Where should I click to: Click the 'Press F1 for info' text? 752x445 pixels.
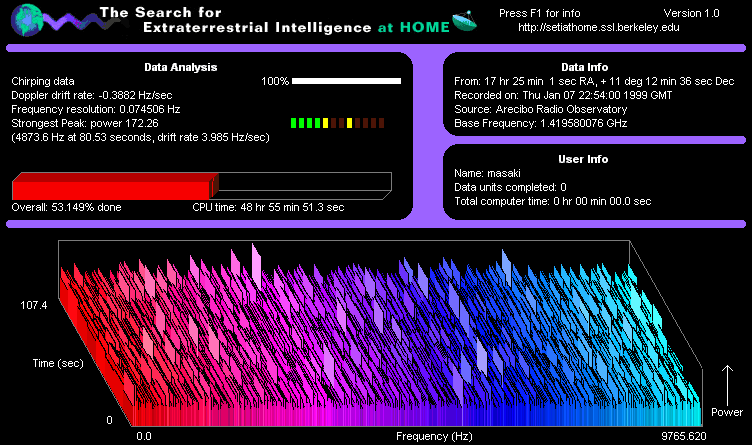tap(540, 13)
